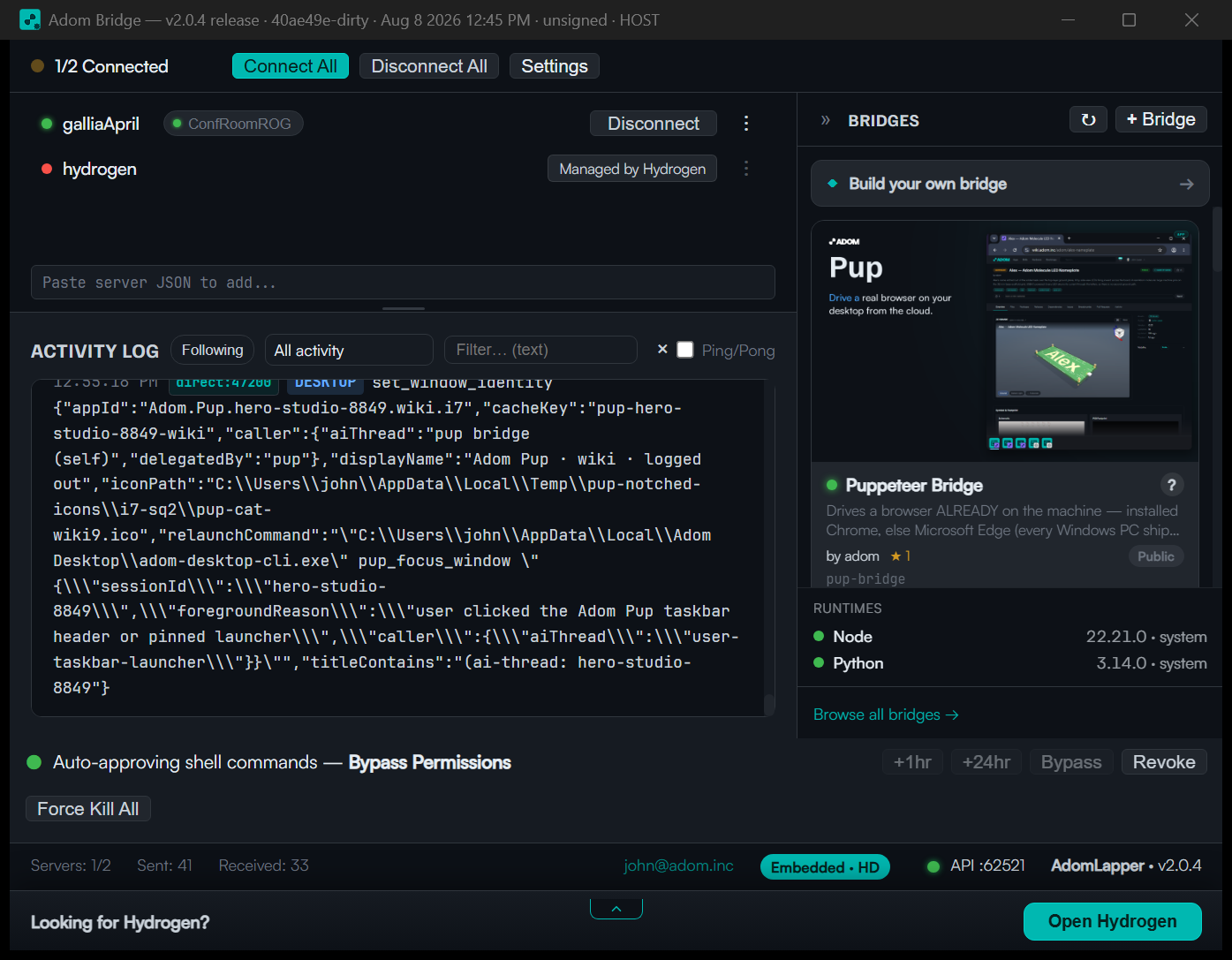Click the Public badge on Puppeteer Bridge

point(1156,556)
